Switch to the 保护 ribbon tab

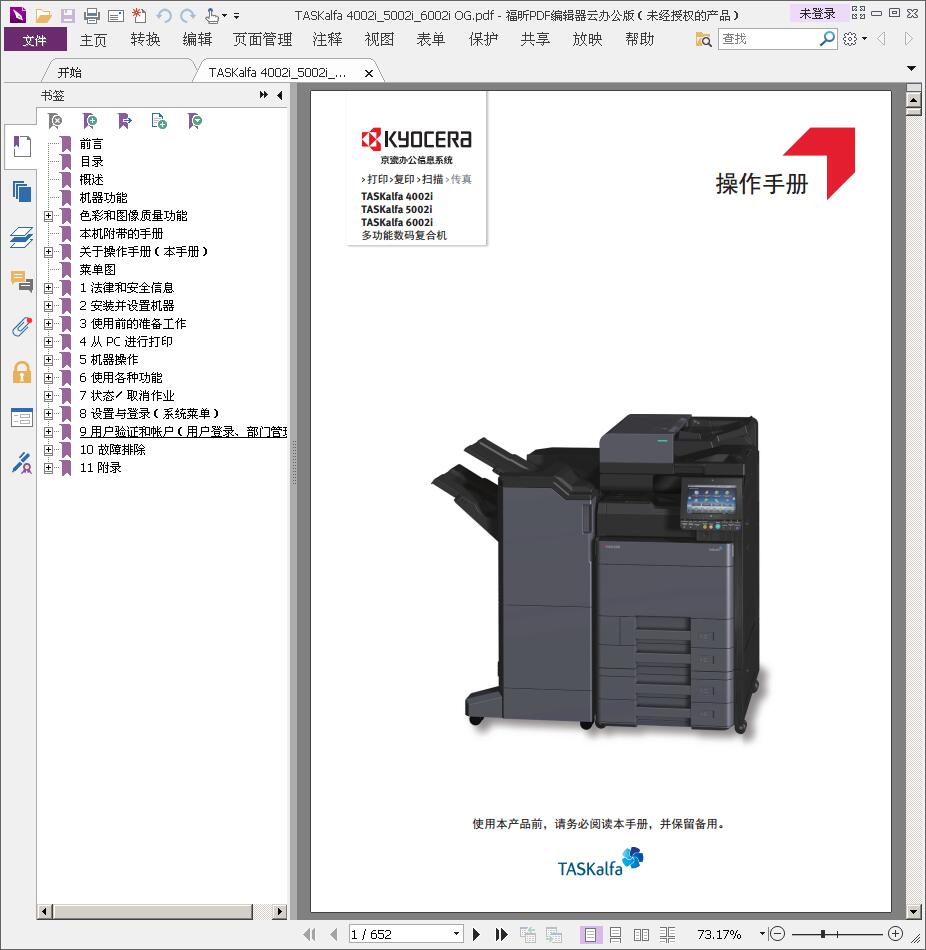click(483, 40)
